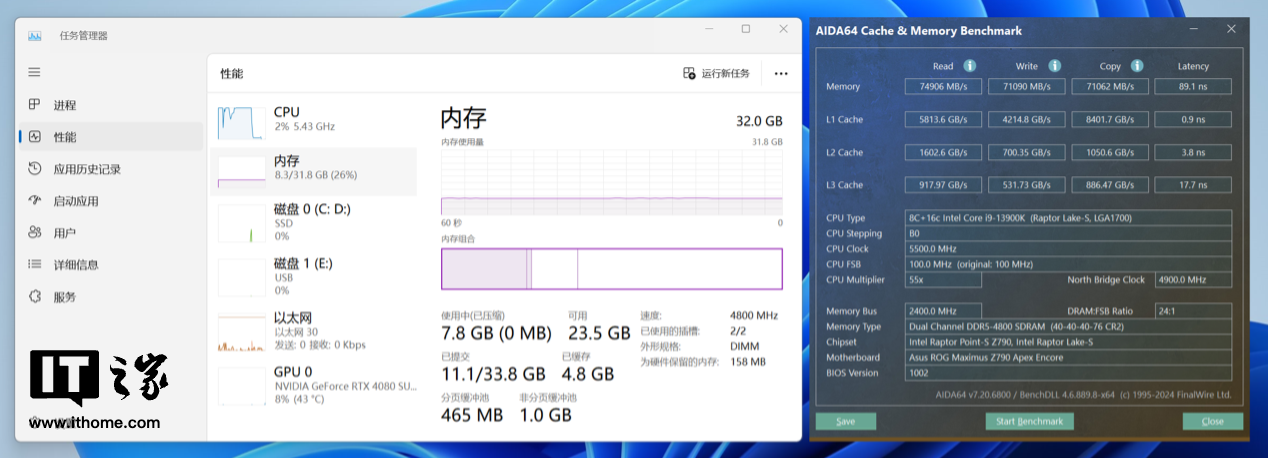This screenshot has width=1268, height=458.
Task: Click the info icon beside Copy column
Action: click(1136, 66)
